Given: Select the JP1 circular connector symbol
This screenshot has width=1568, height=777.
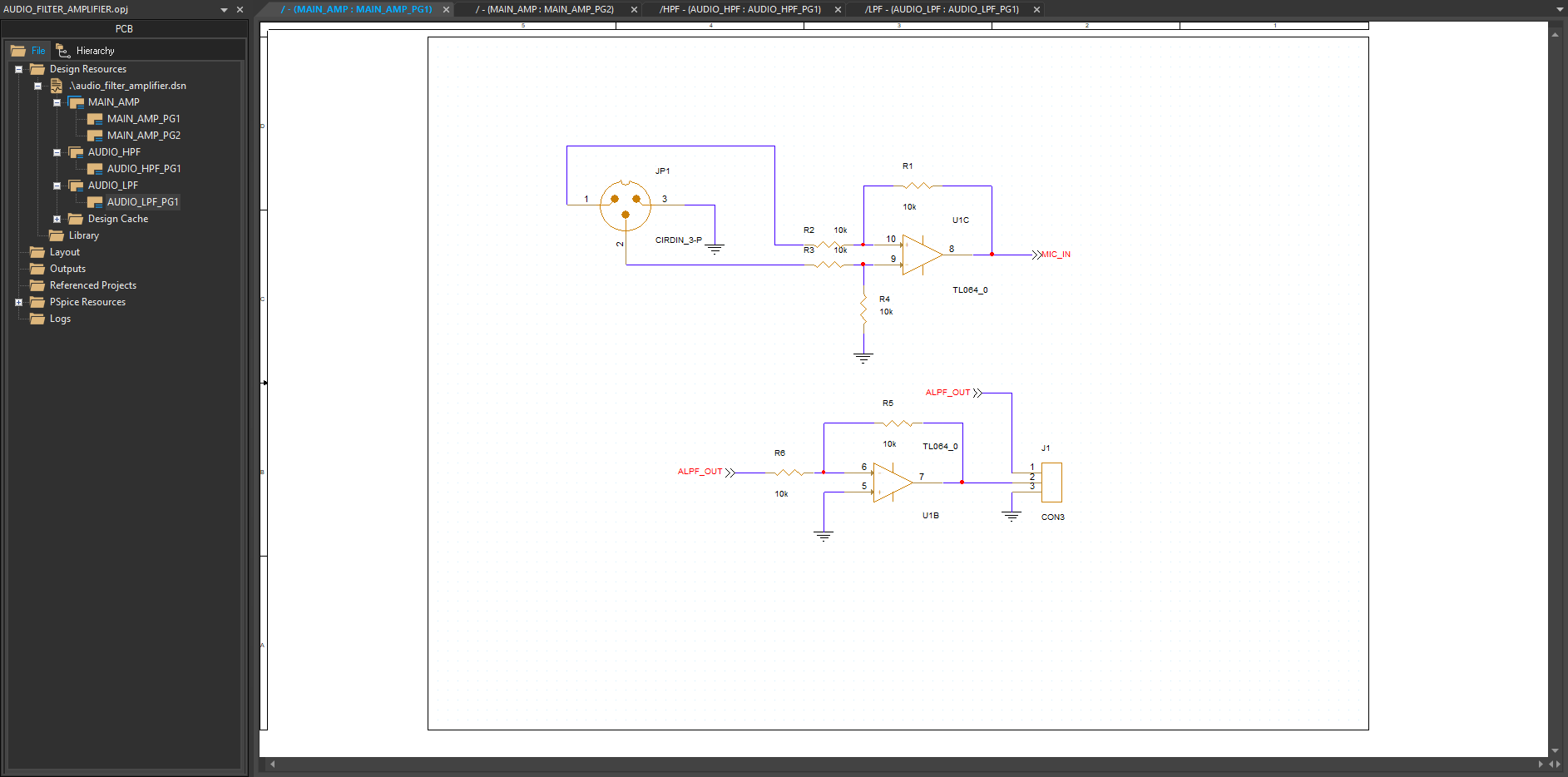Looking at the screenshot, I should [626, 205].
